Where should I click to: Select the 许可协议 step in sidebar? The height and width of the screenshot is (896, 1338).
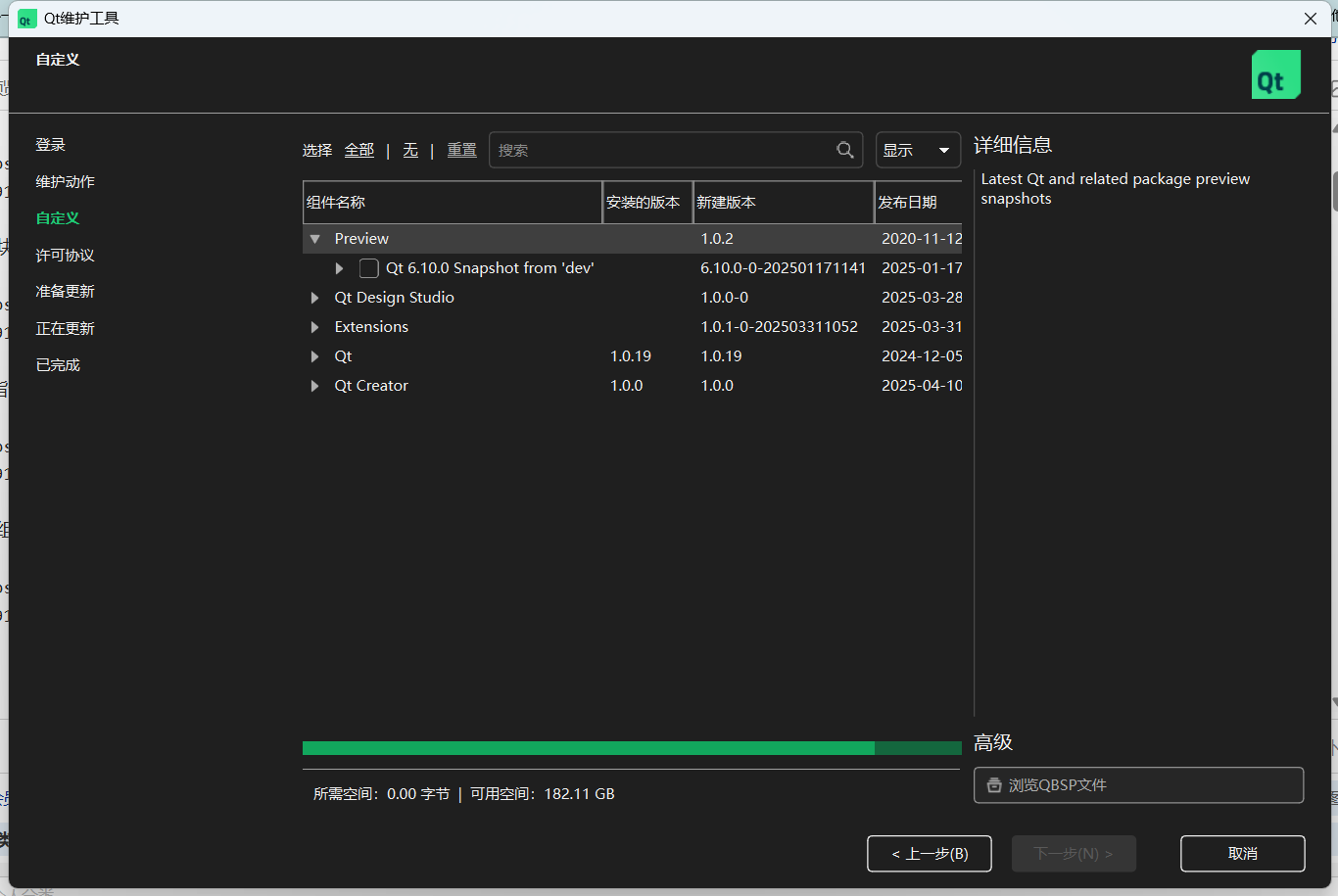pos(66,256)
